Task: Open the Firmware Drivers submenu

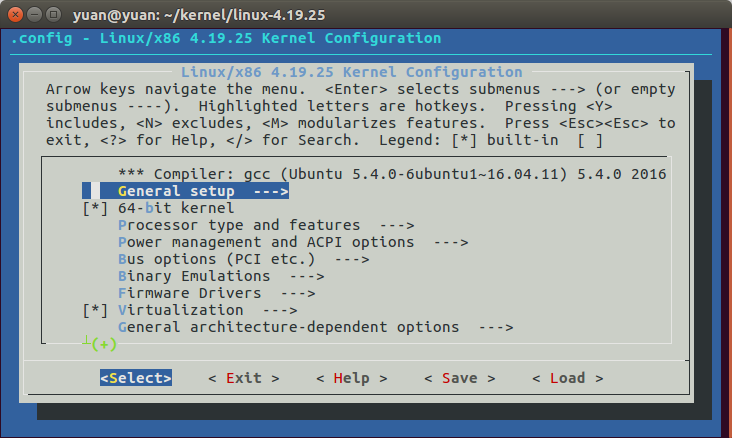Action: [217, 293]
